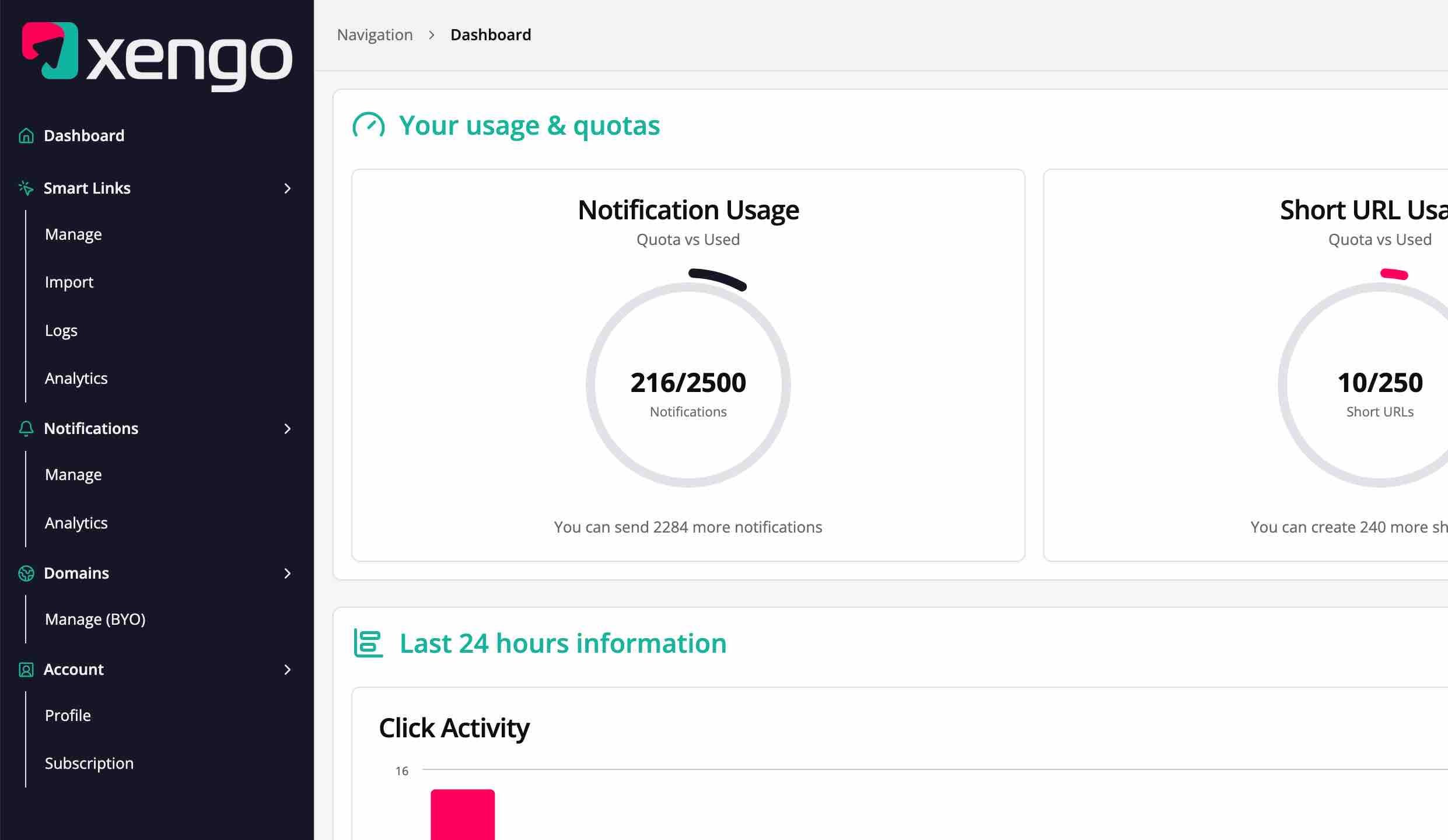The width and height of the screenshot is (1448, 840).
Task: Click the Account profile icon
Action: click(x=26, y=670)
